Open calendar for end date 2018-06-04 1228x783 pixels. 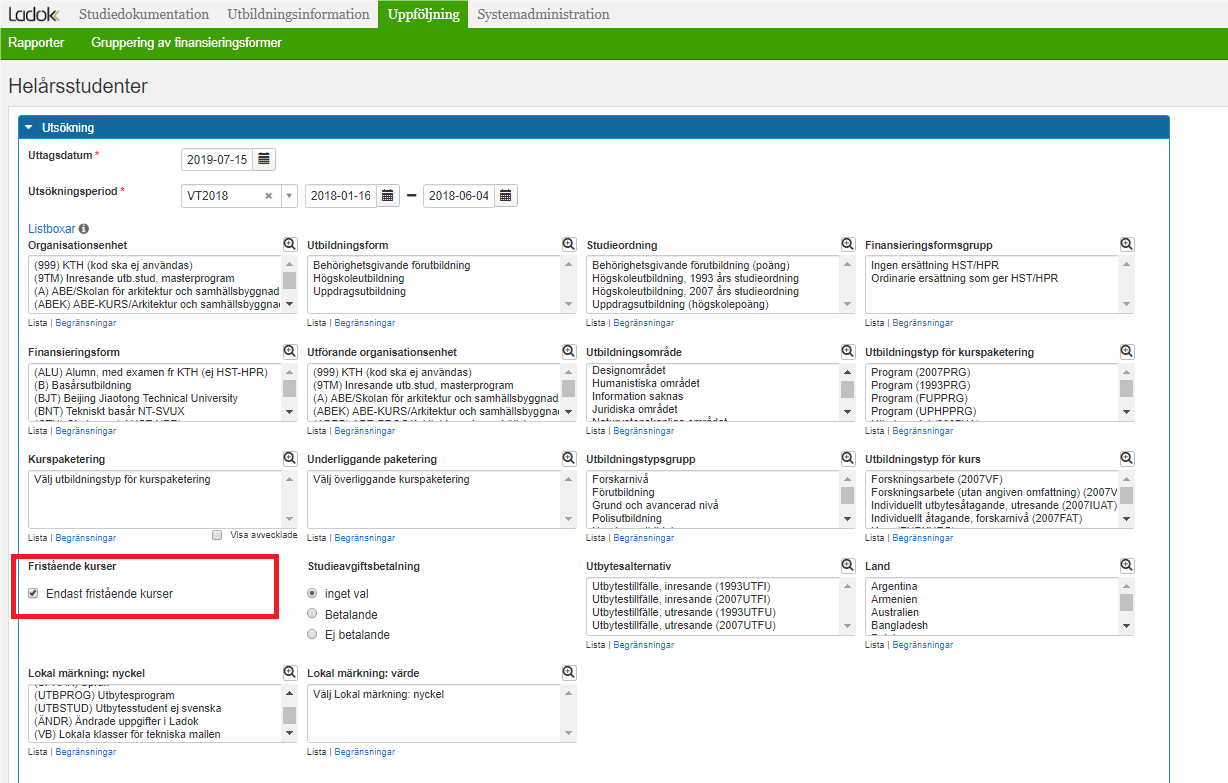506,196
